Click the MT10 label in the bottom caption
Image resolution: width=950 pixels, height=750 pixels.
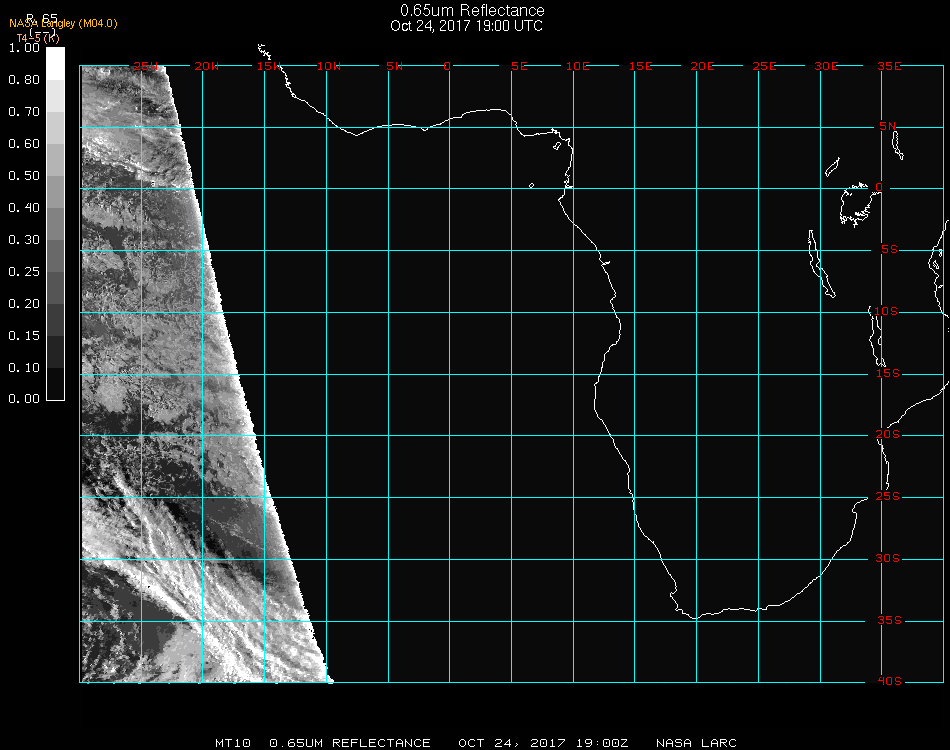point(232,743)
